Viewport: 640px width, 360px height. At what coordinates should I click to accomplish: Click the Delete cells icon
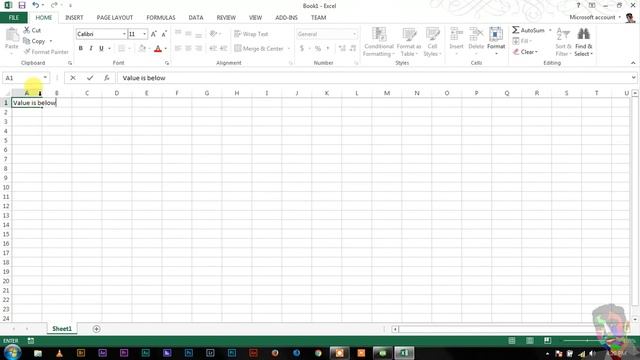[x=476, y=34]
